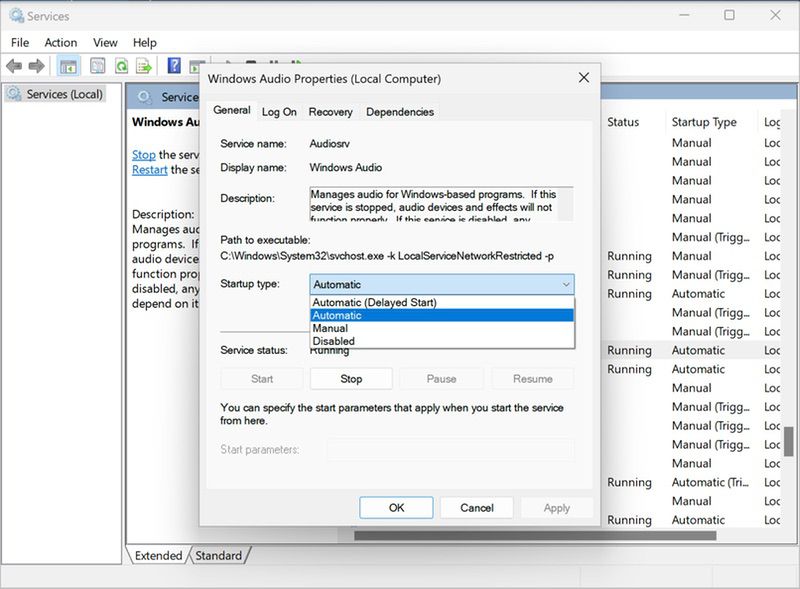Viewport: 800px width, 589px height.
Task: Choose Disabled startup type option
Action: [442, 341]
